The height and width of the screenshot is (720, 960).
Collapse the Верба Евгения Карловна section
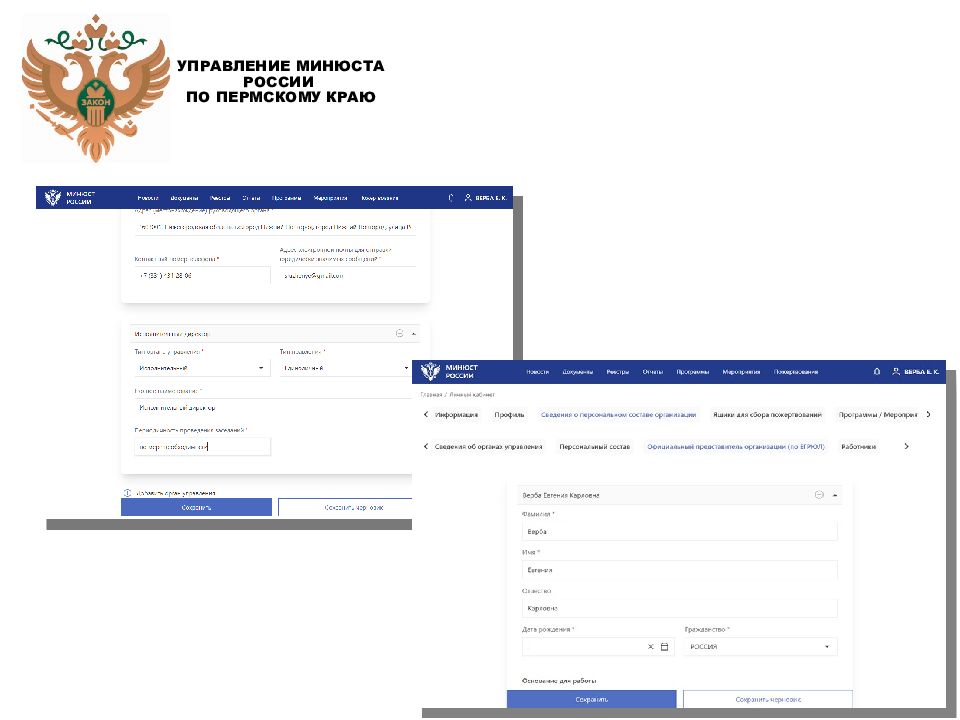[835, 495]
